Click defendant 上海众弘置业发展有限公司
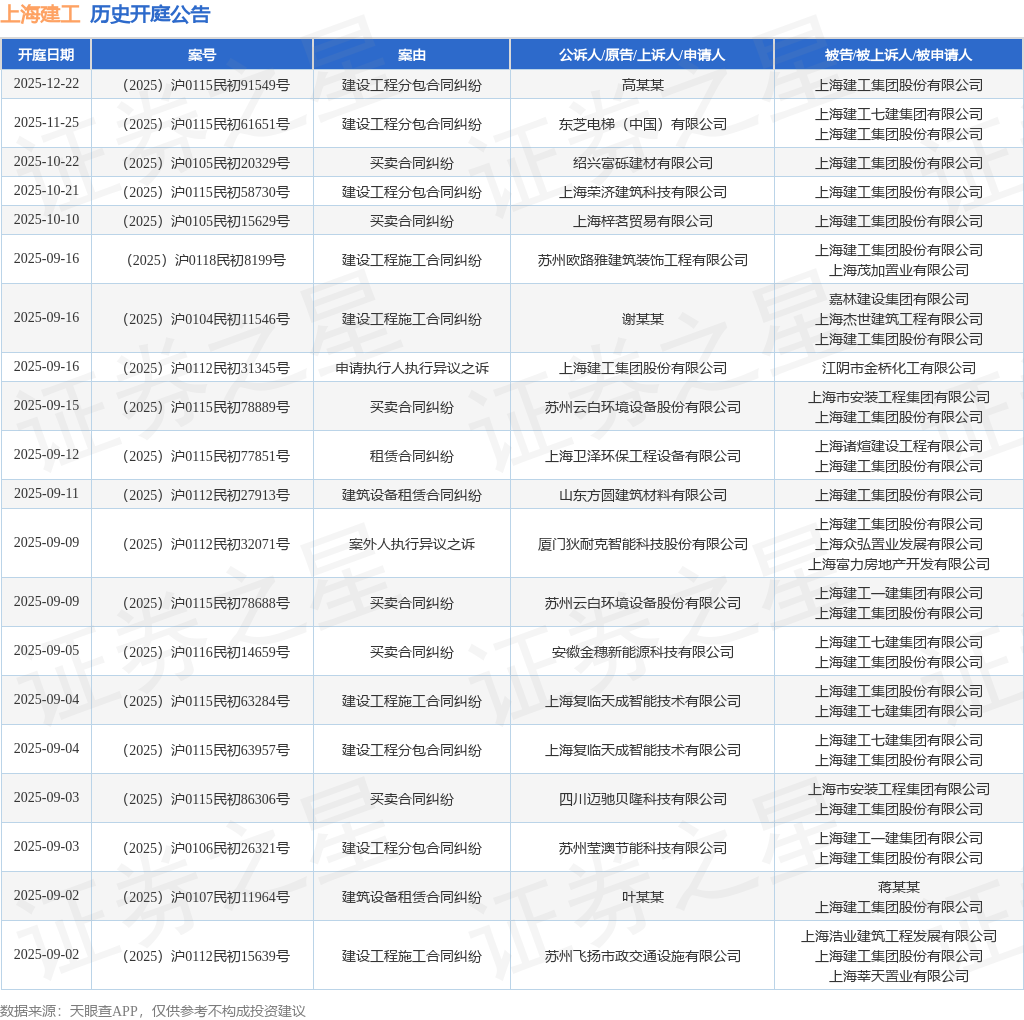Screen dimensions: 1024x1020 [x=899, y=544]
